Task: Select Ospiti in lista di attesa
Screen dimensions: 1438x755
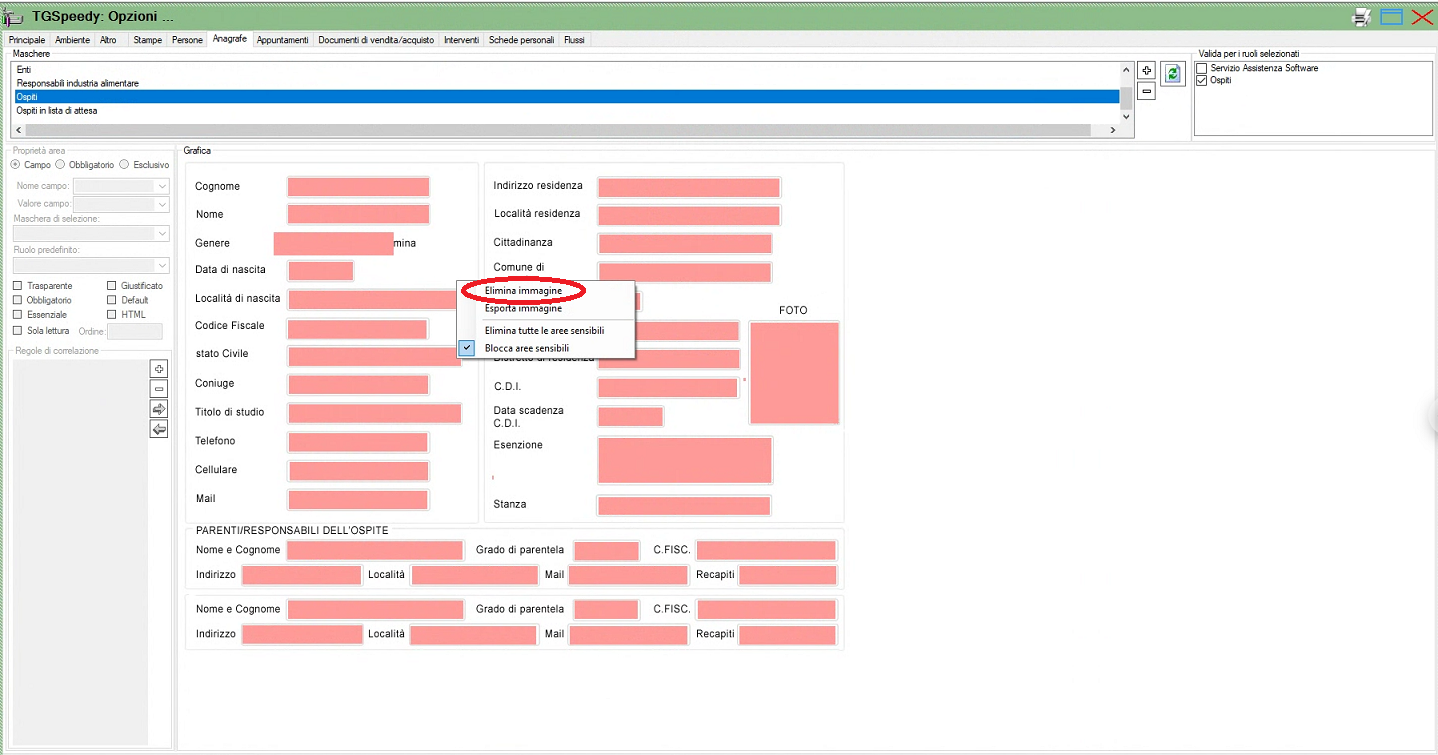Action: (57, 111)
